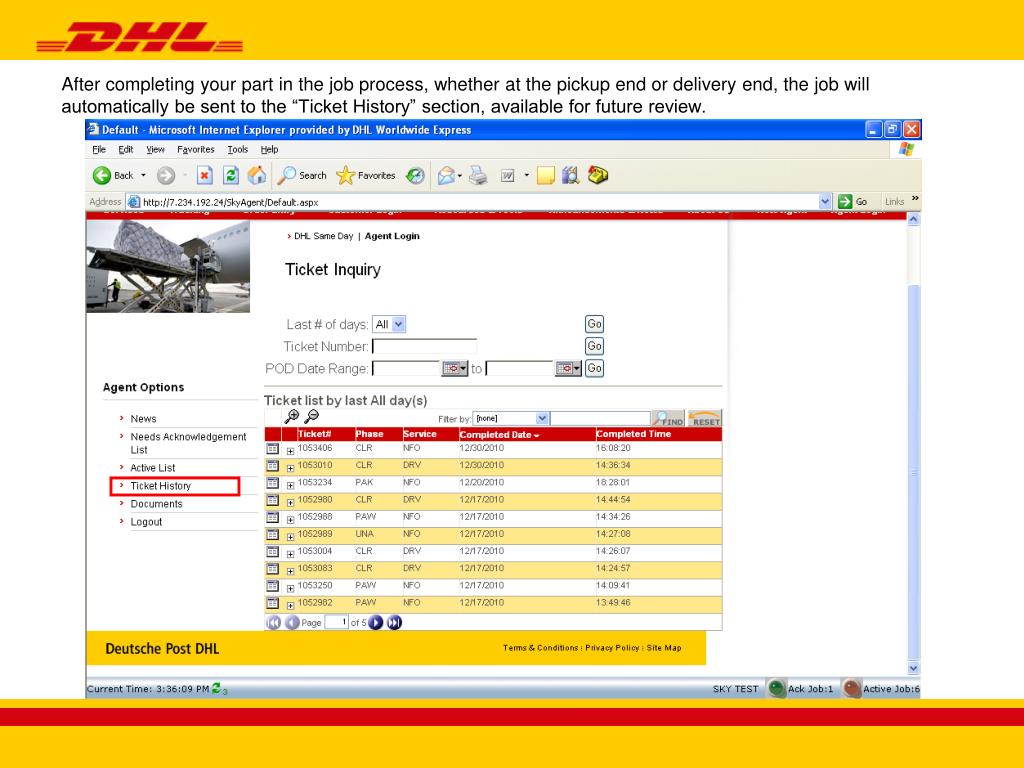Click the detail grid icon for ticket 1053010

point(272,466)
